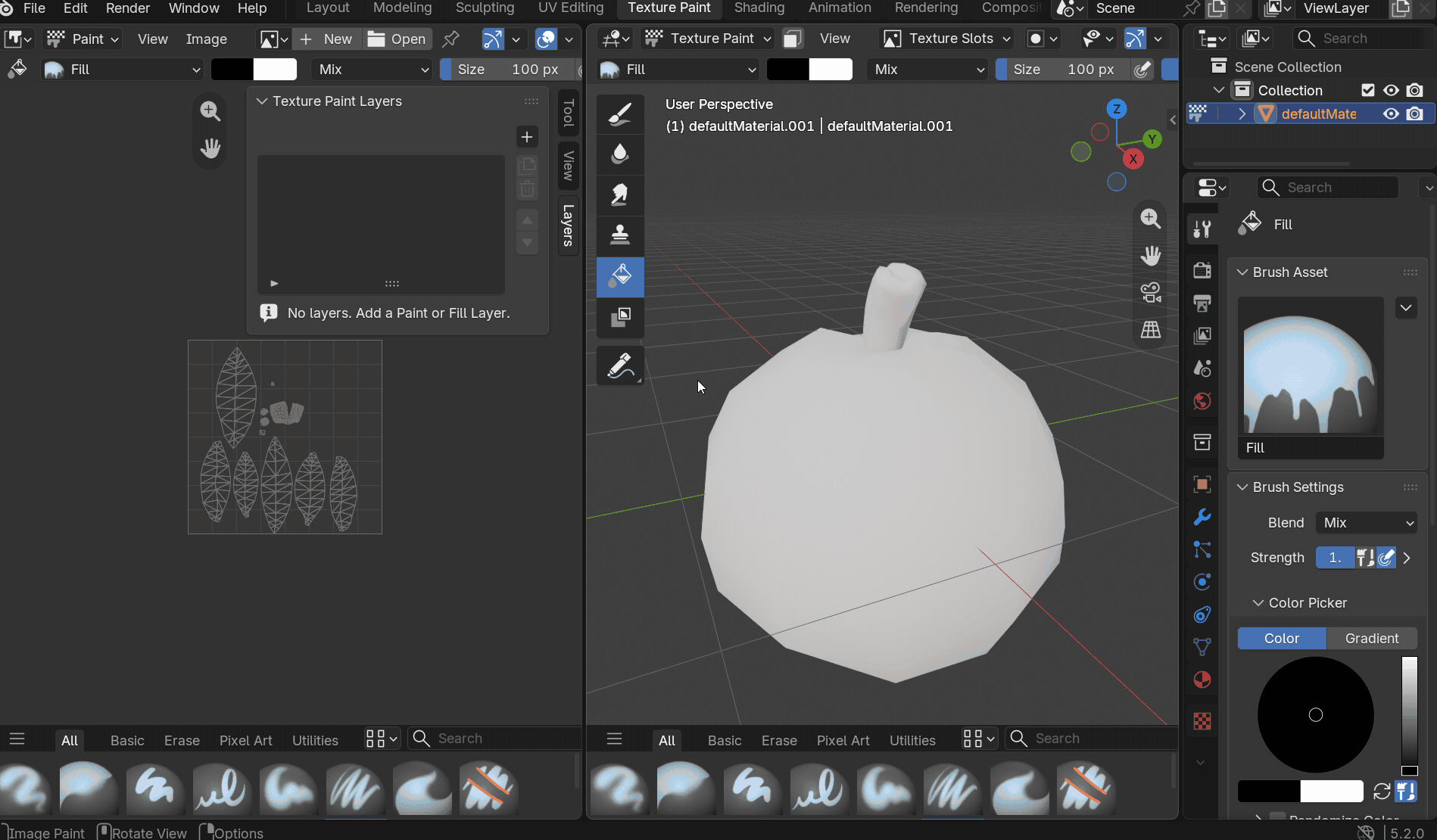Select the Soften tool in viewport toolbar

coord(620,154)
